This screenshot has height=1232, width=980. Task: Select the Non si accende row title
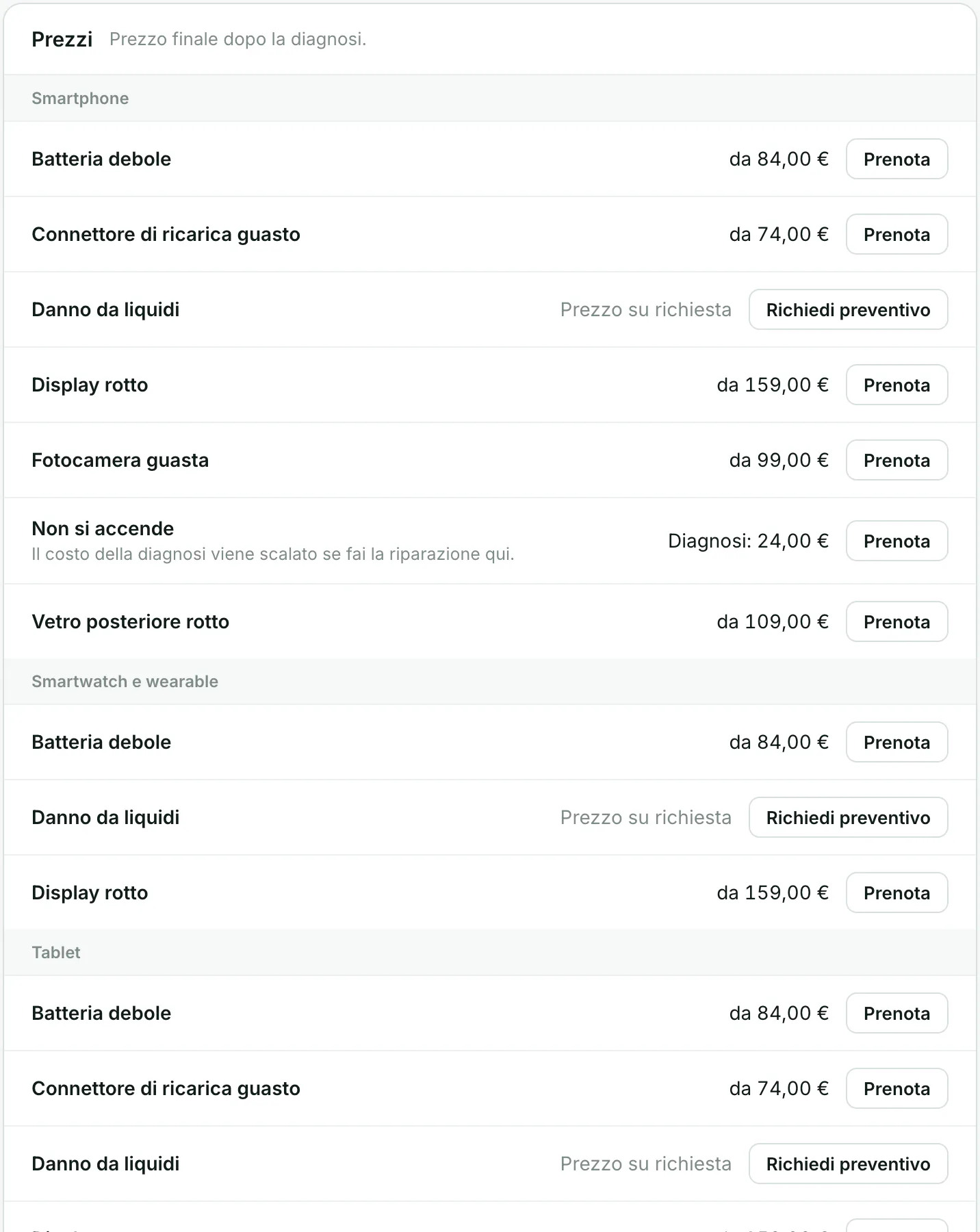(x=103, y=528)
